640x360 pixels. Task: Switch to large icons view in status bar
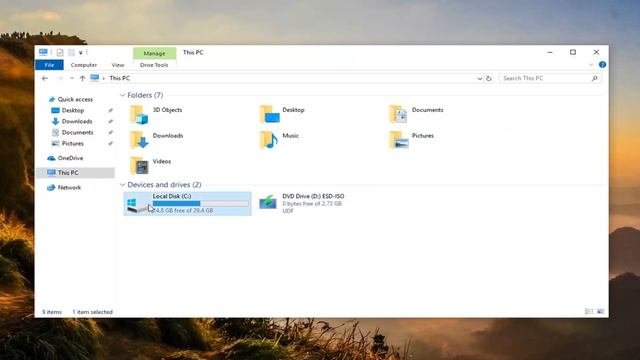coord(600,311)
